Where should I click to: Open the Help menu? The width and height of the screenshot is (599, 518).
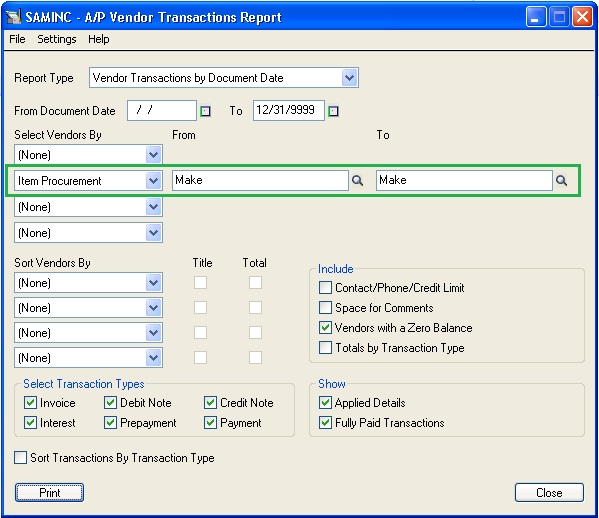pyautogui.click(x=99, y=39)
